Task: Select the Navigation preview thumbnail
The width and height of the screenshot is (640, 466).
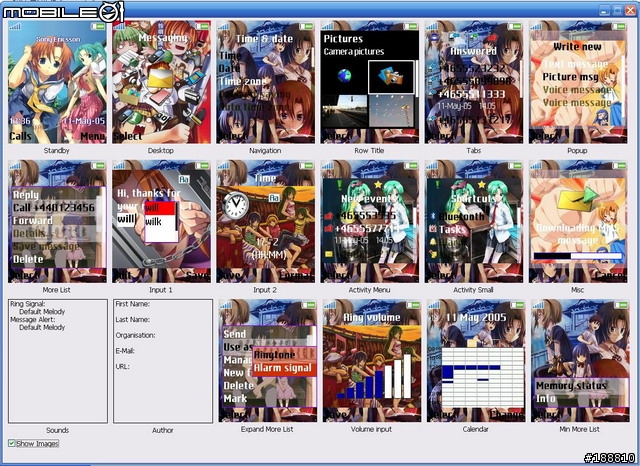Action: tap(266, 82)
